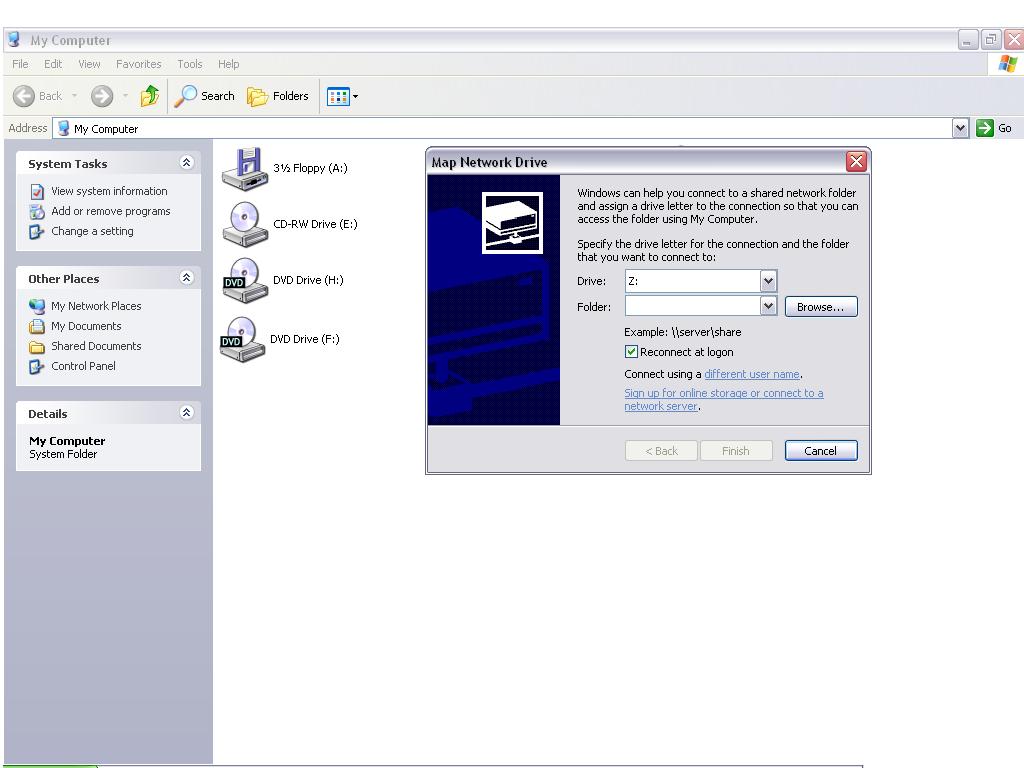Open the Tools menu
Image resolution: width=1024 pixels, height=768 pixels.
[x=189, y=64]
